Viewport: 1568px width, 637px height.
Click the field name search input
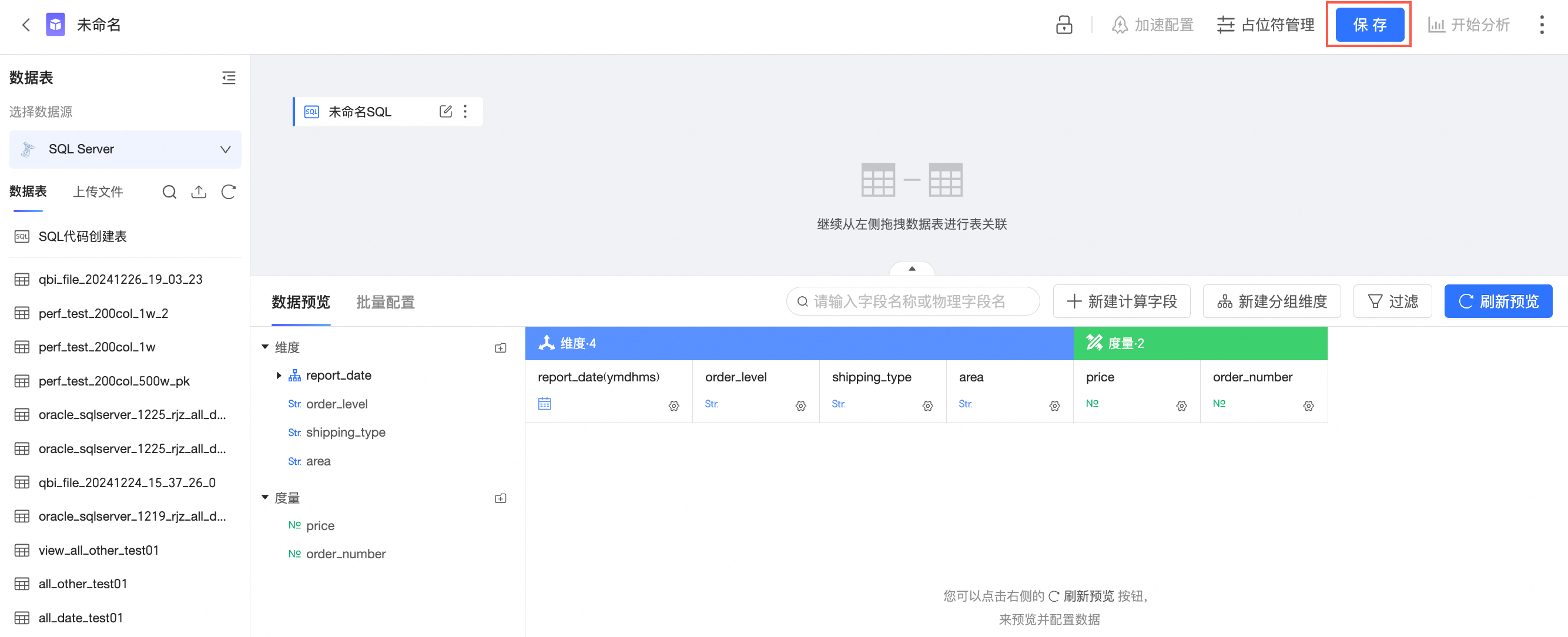[x=913, y=301]
